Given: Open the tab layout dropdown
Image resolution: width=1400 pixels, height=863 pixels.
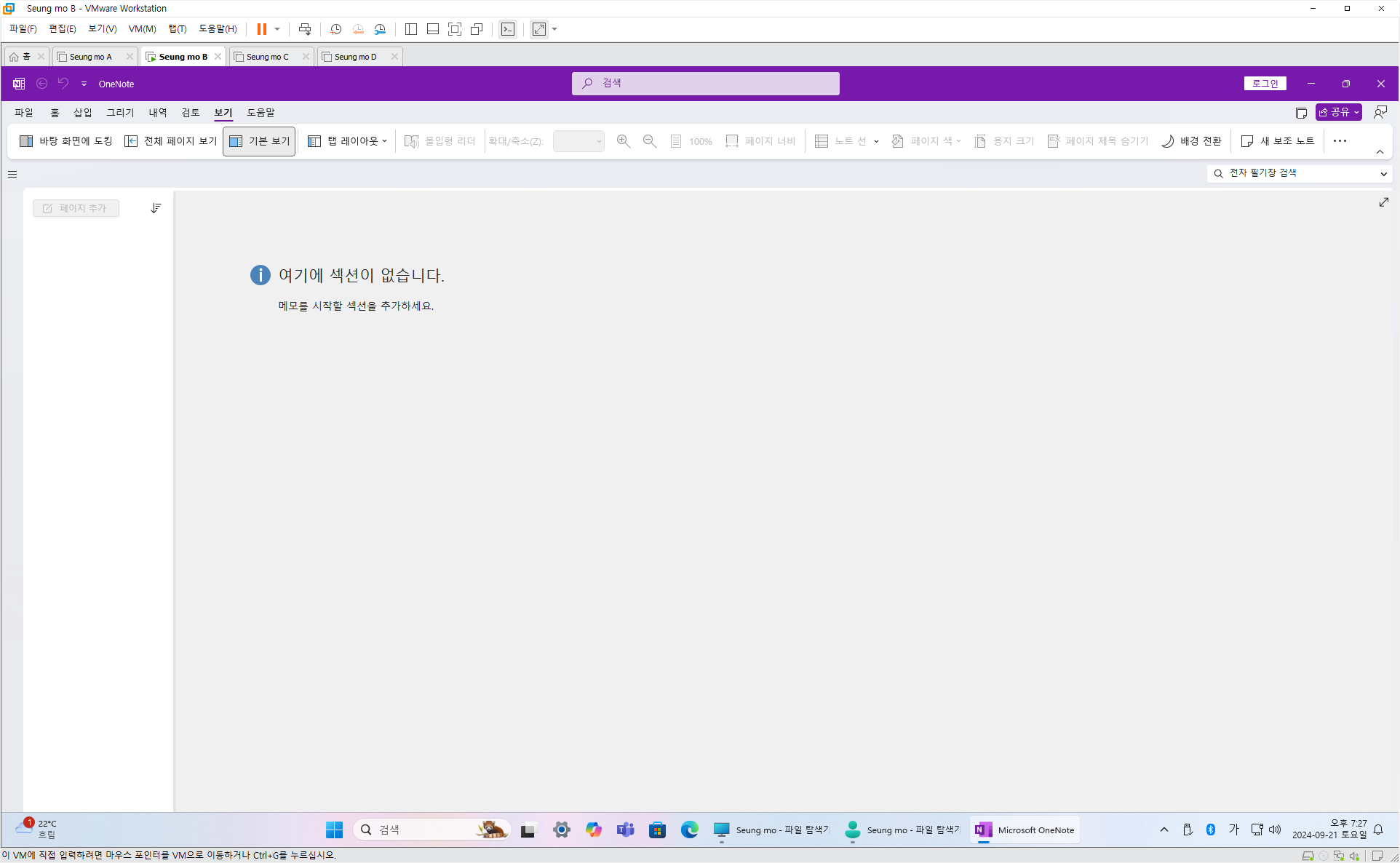Looking at the screenshot, I should (x=348, y=141).
